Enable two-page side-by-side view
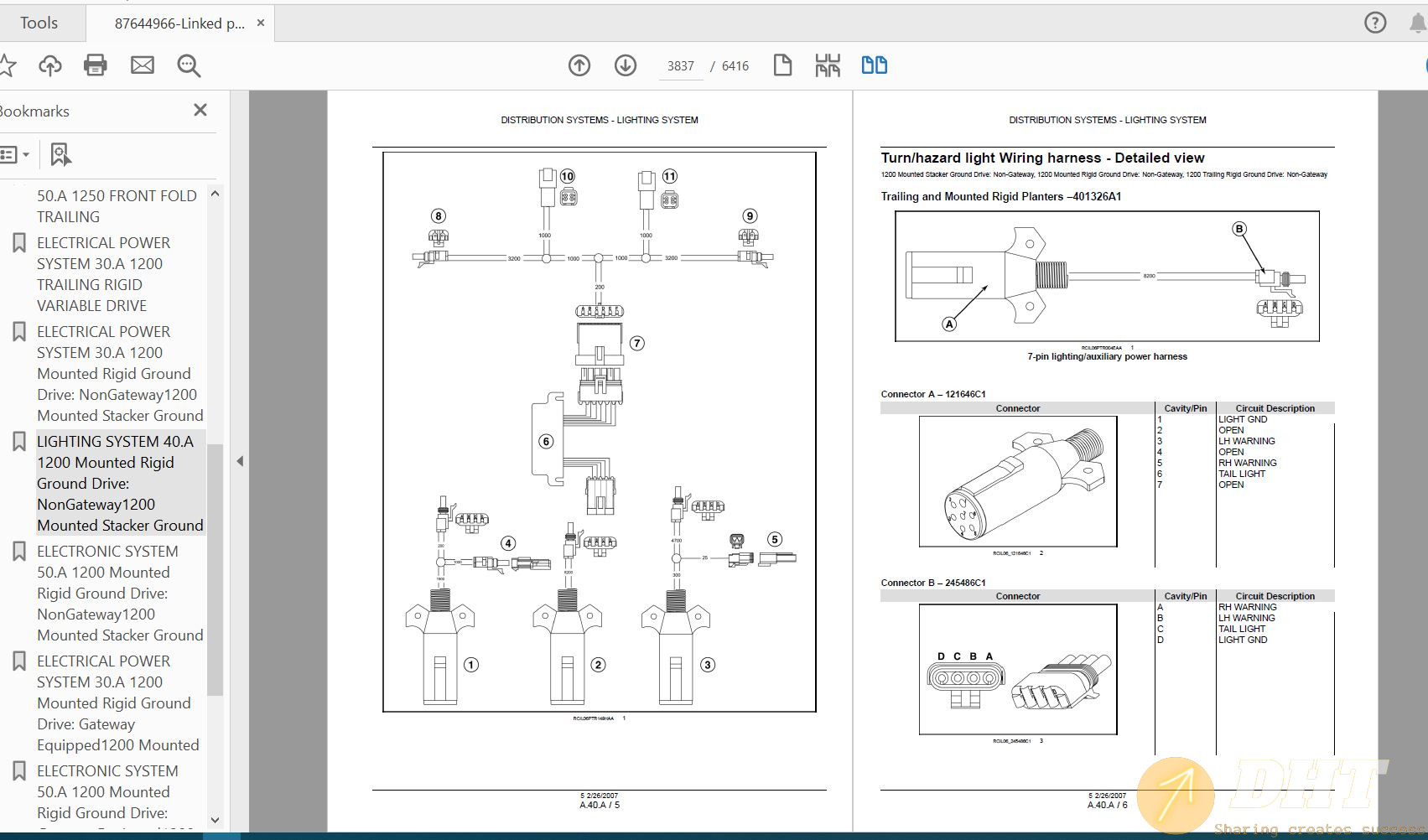This screenshot has height=840, width=1428. coord(874,65)
